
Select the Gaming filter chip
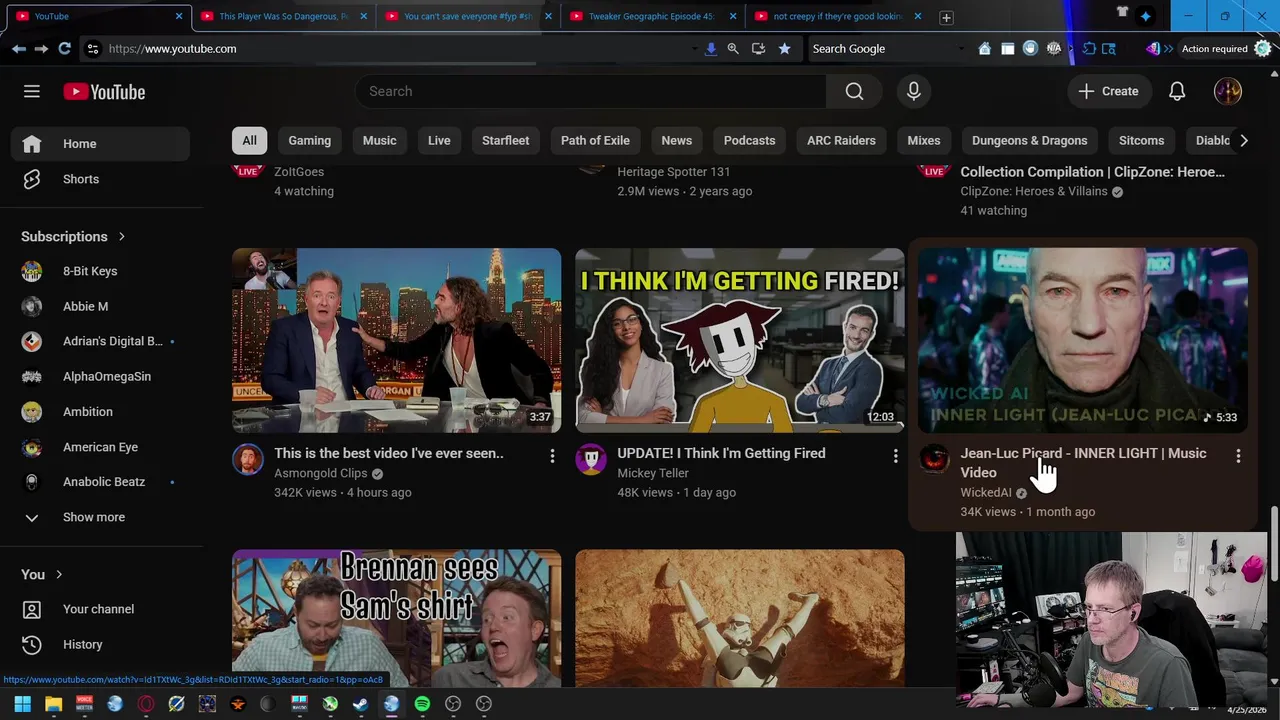pyautogui.click(x=310, y=140)
